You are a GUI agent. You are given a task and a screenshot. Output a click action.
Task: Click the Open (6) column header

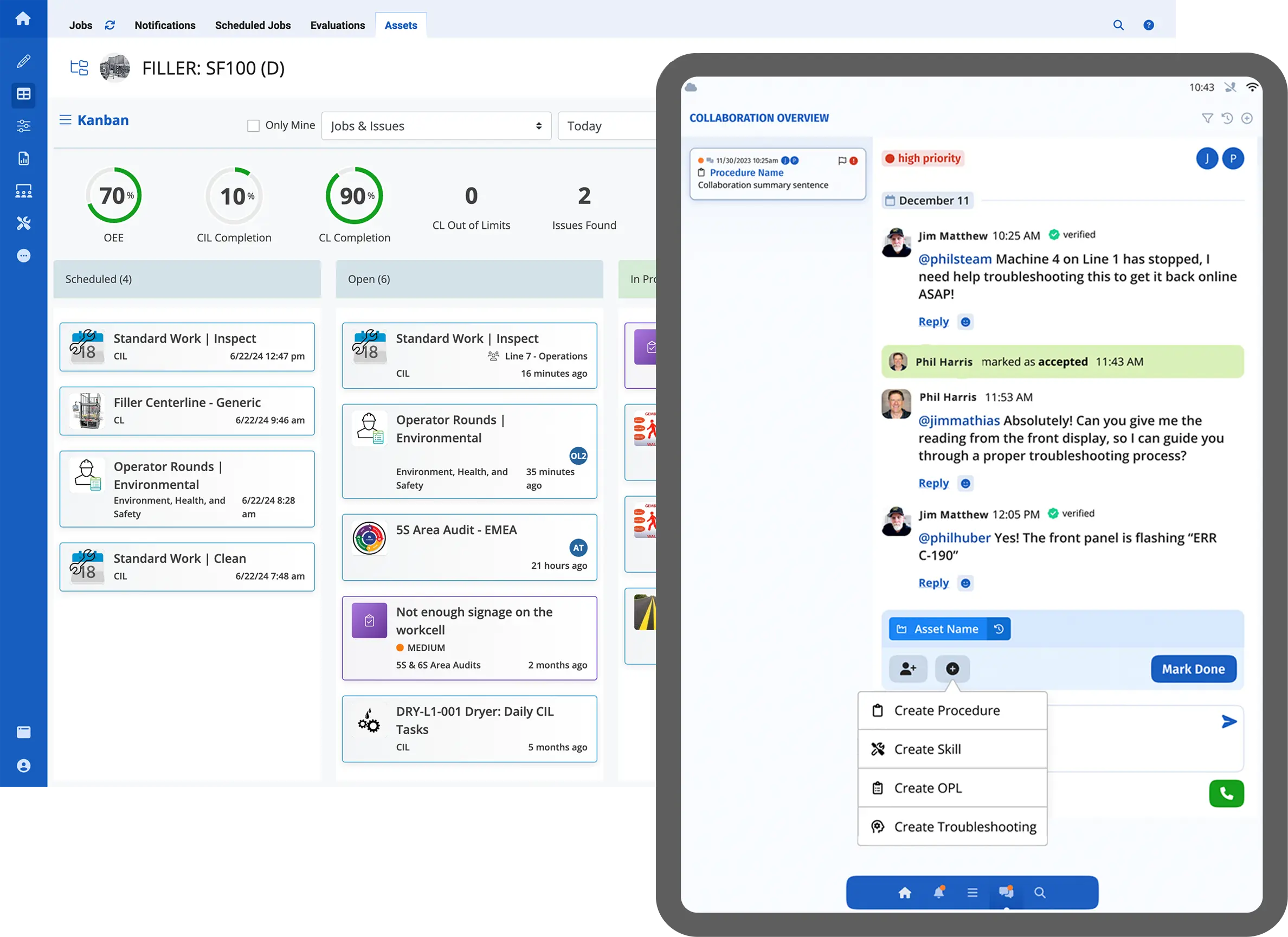(469, 279)
